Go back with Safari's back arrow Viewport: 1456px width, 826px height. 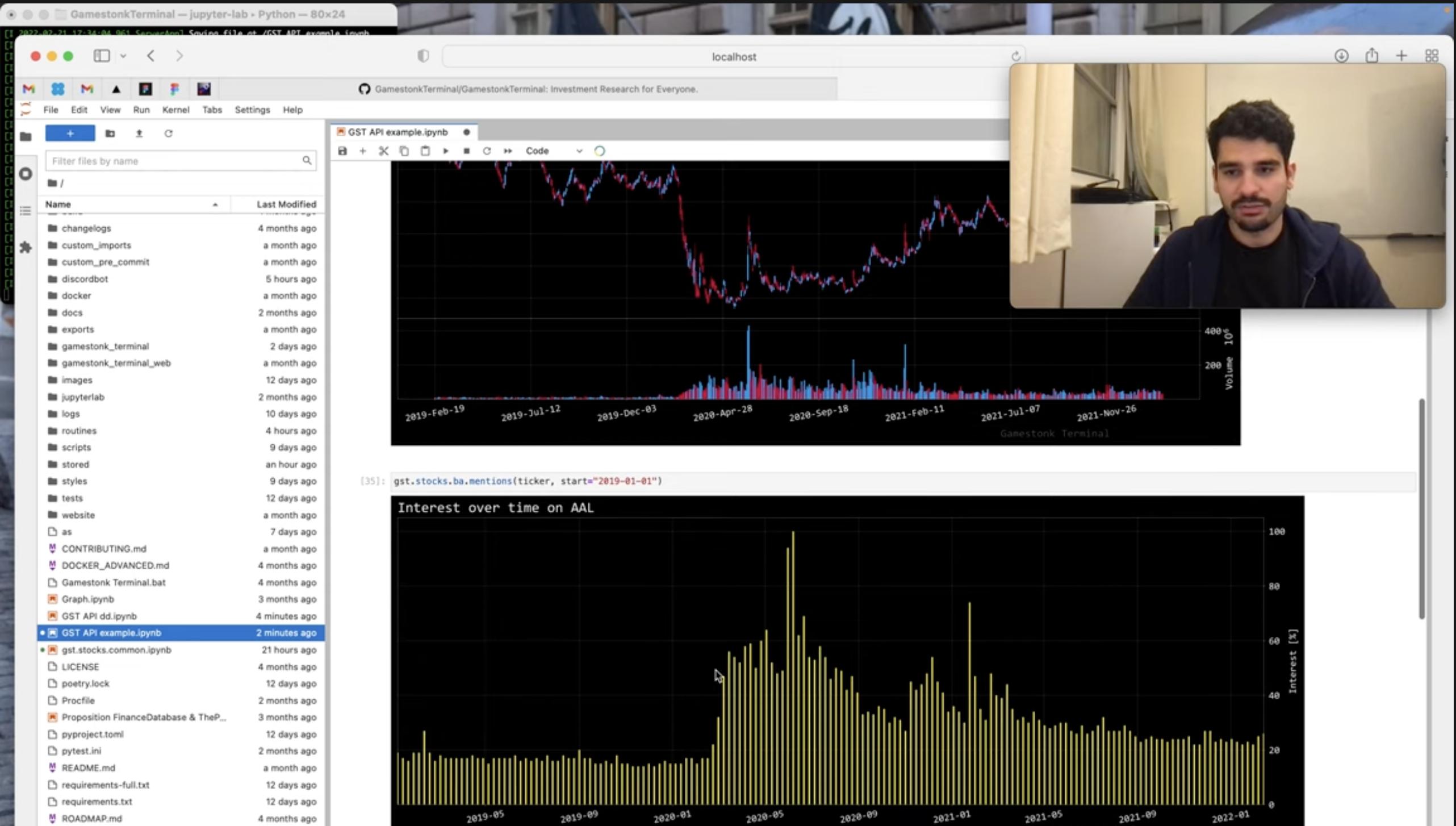tap(150, 56)
